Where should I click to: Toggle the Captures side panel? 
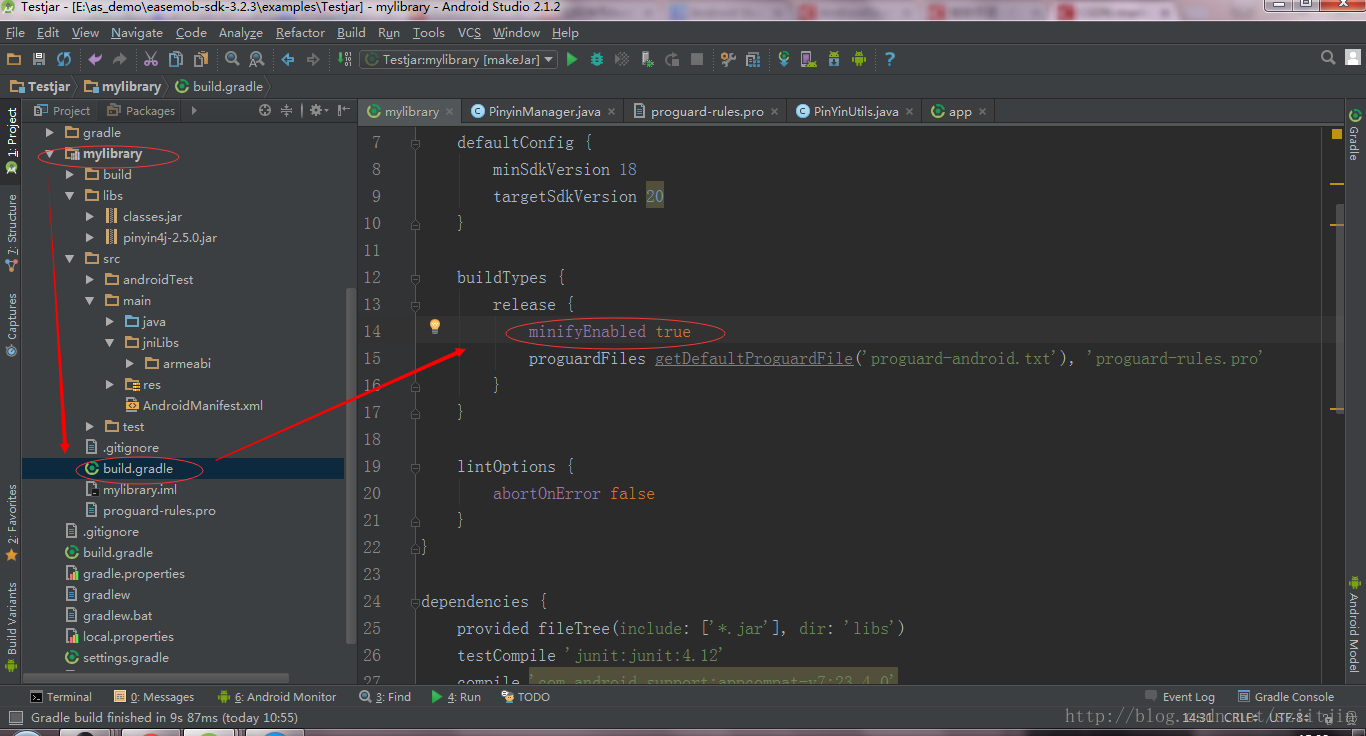(x=12, y=325)
